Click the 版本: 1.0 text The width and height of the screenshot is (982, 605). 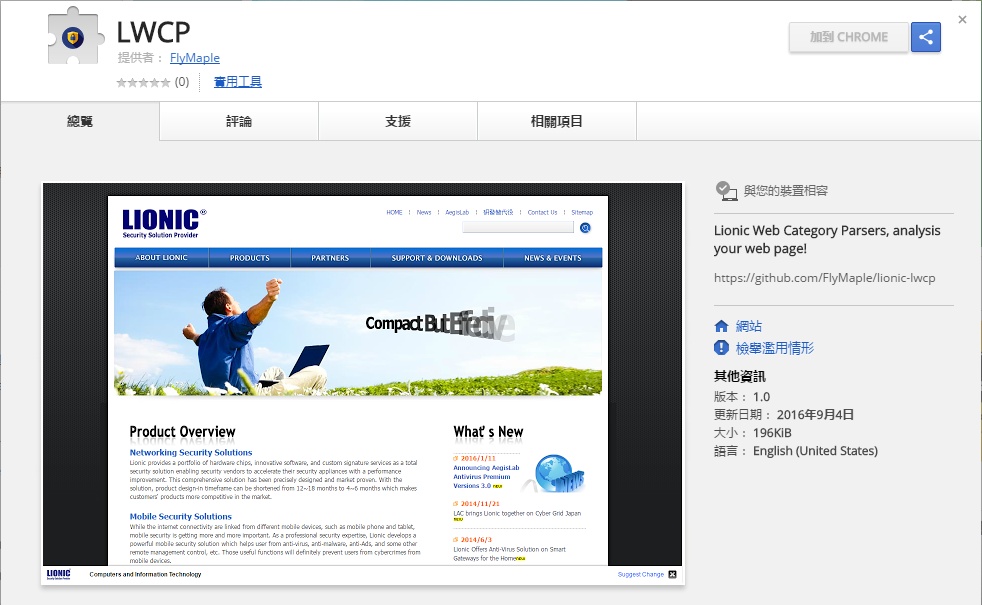tap(742, 397)
